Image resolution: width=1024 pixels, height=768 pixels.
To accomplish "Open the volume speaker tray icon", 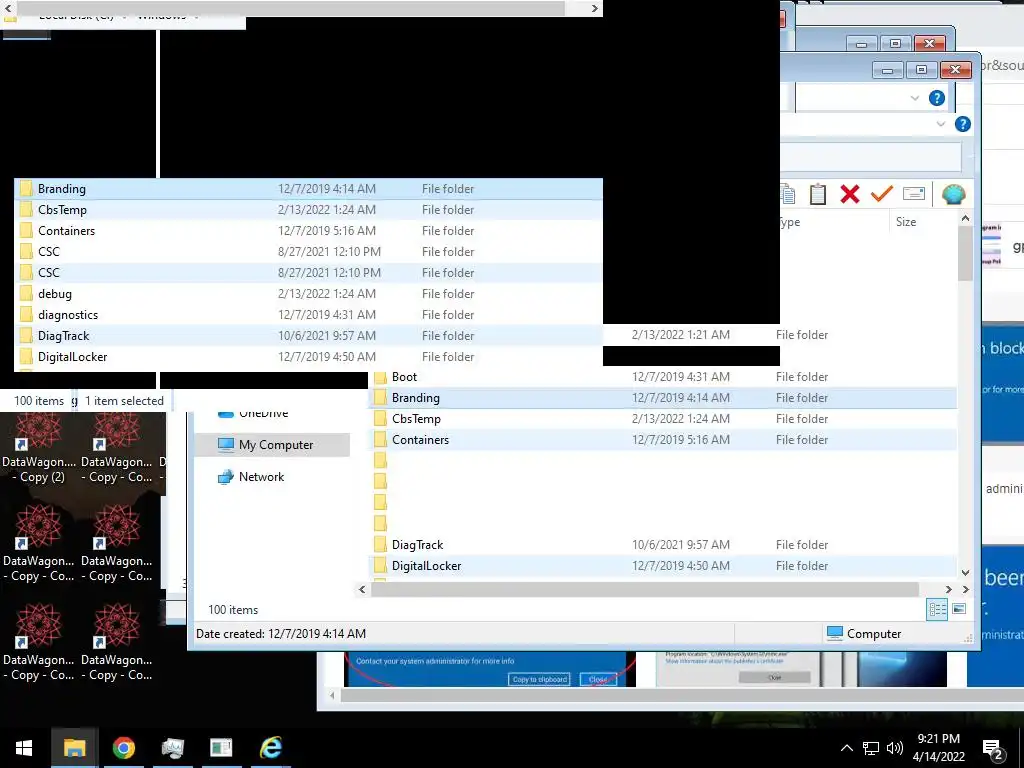I will coord(894,748).
